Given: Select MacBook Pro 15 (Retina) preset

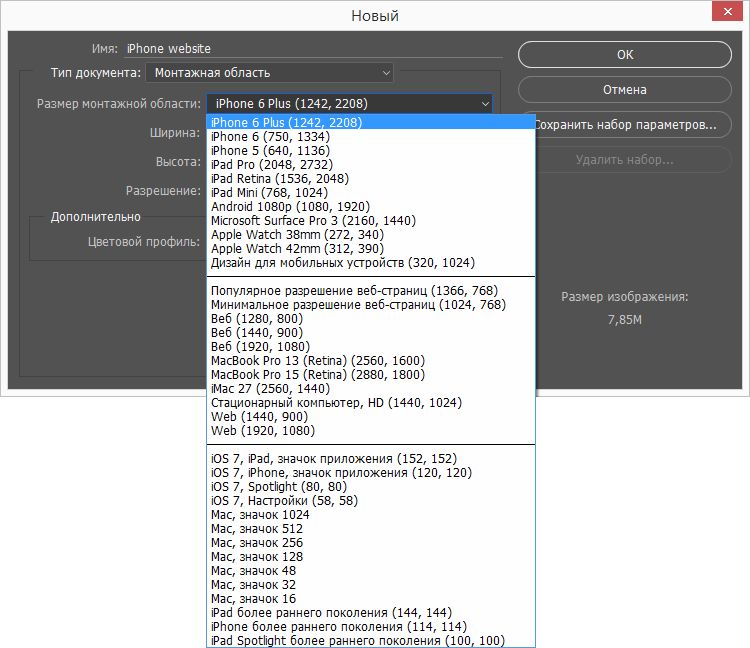Looking at the screenshot, I should [371, 374].
